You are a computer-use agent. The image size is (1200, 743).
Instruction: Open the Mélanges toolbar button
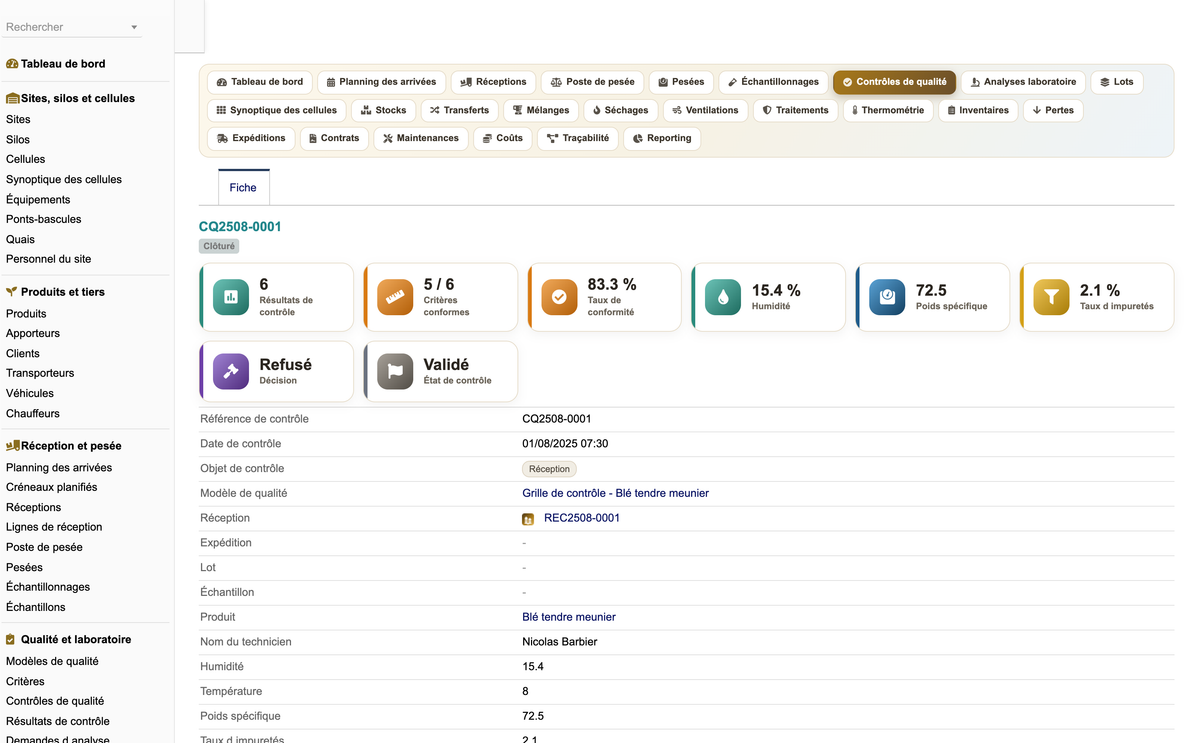[541, 110]
